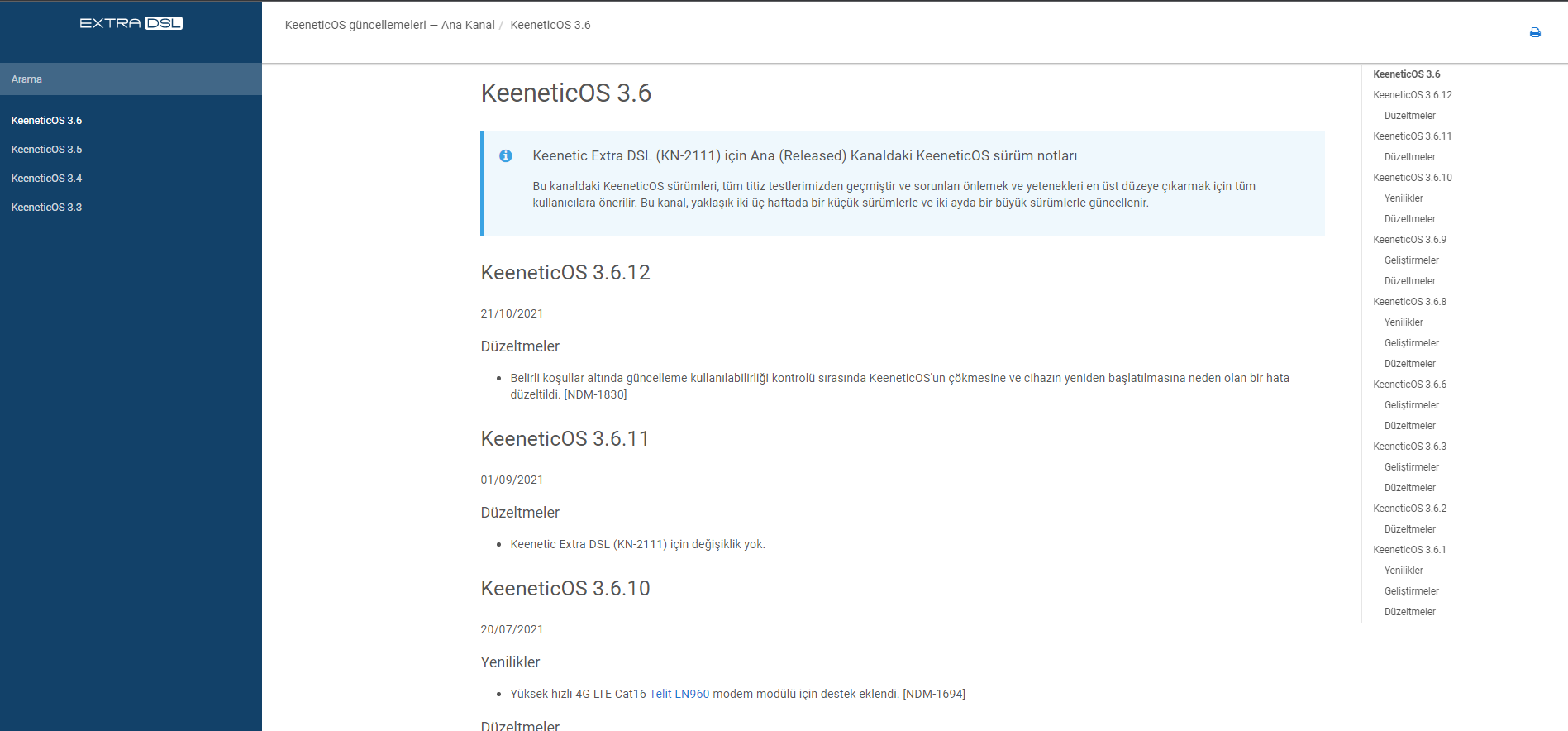Select Düzeltmeler under KeeneticOS 3.6.9 in contents
The width and height of the screenshot is (1568, 731).
1409,281
